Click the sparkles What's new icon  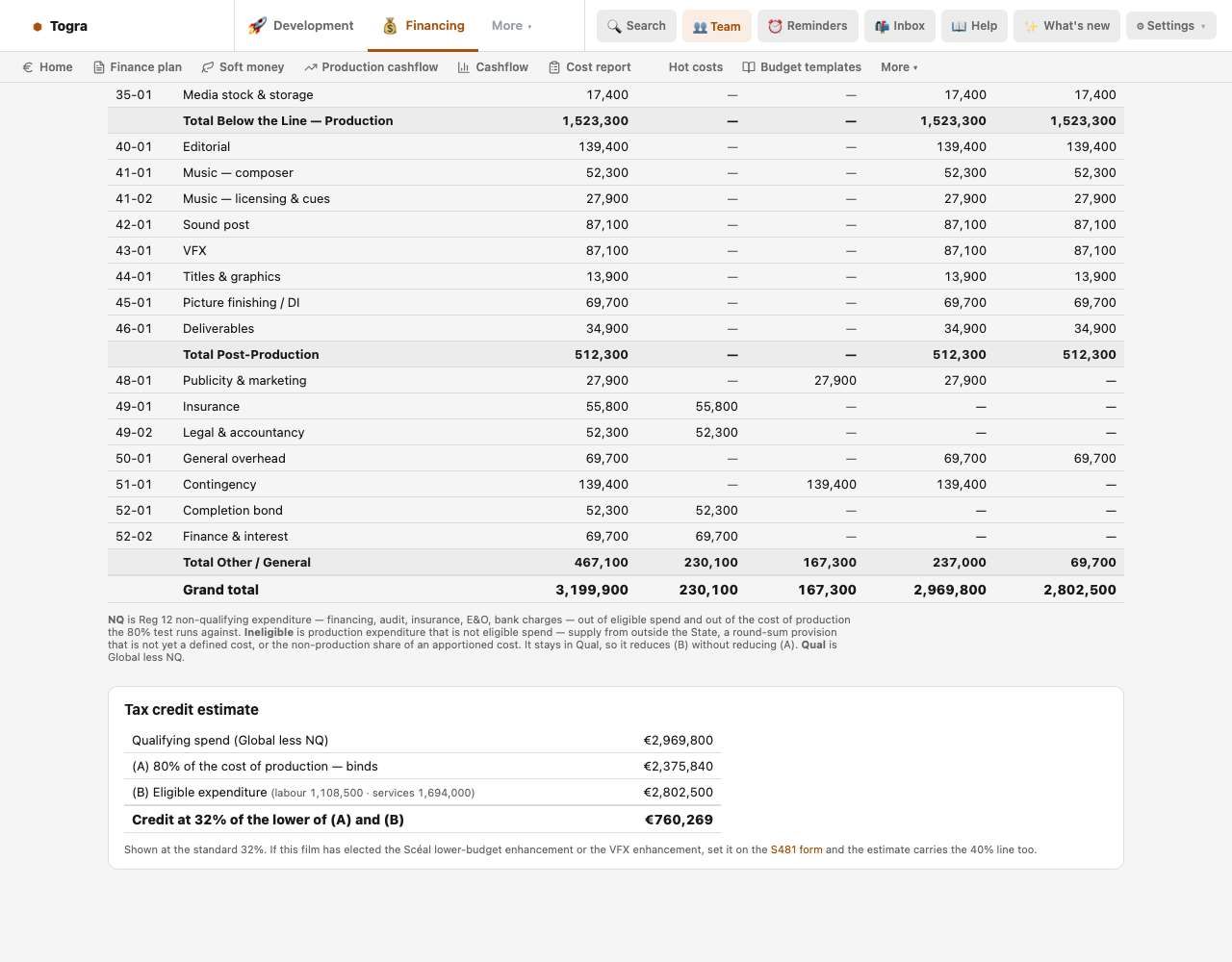(x=1031, y=26)
